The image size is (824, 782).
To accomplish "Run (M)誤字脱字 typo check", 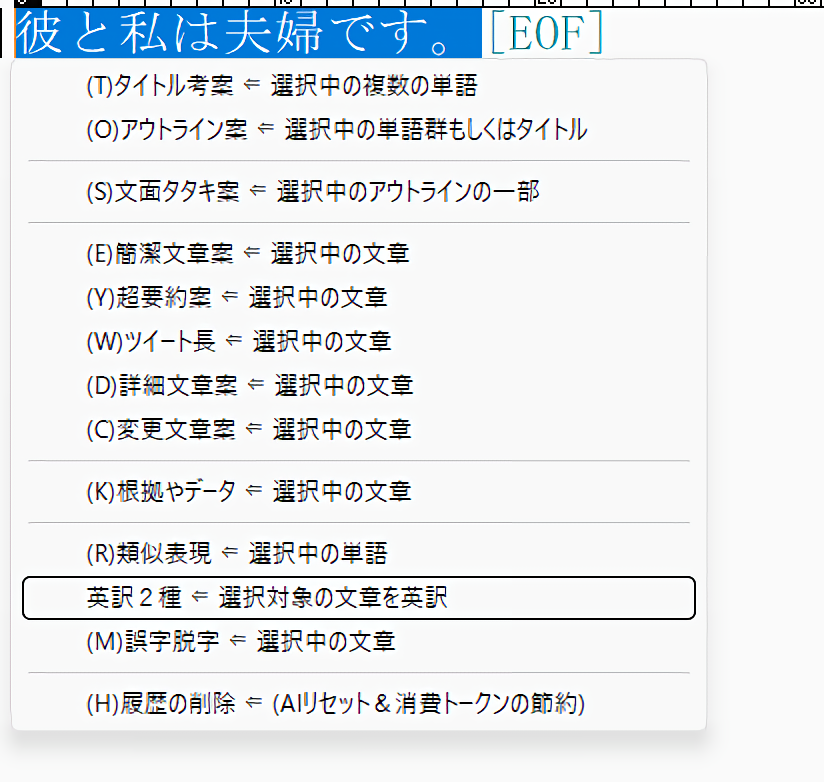I will [x=241, y=641].
